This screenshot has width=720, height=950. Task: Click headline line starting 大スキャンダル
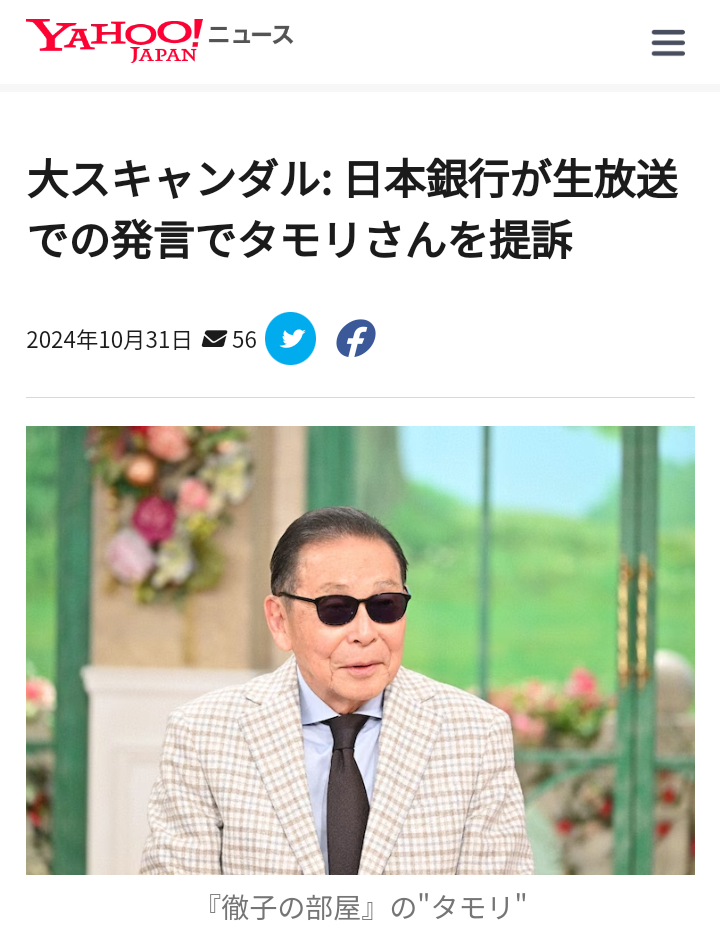pos(352,179)
